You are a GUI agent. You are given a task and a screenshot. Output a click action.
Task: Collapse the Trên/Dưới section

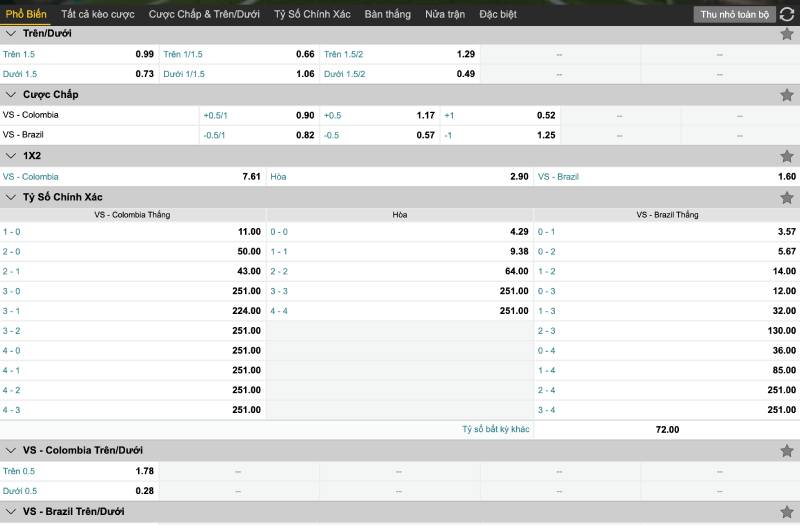[x=12, y=34]
